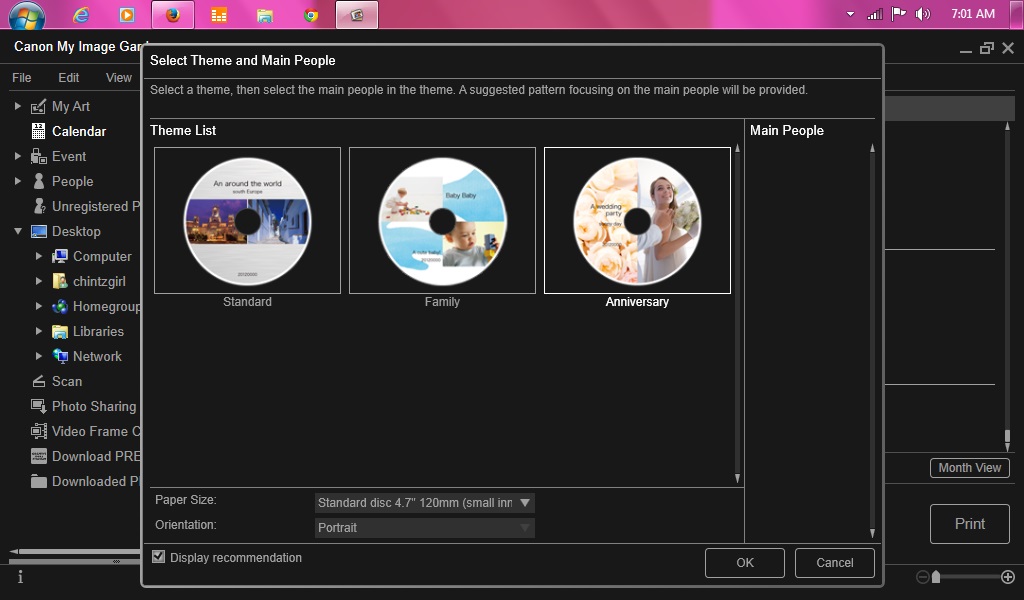1024x600 pixels.
Task: Select the Family theme thumbnail
Action: tap(442, 221)
